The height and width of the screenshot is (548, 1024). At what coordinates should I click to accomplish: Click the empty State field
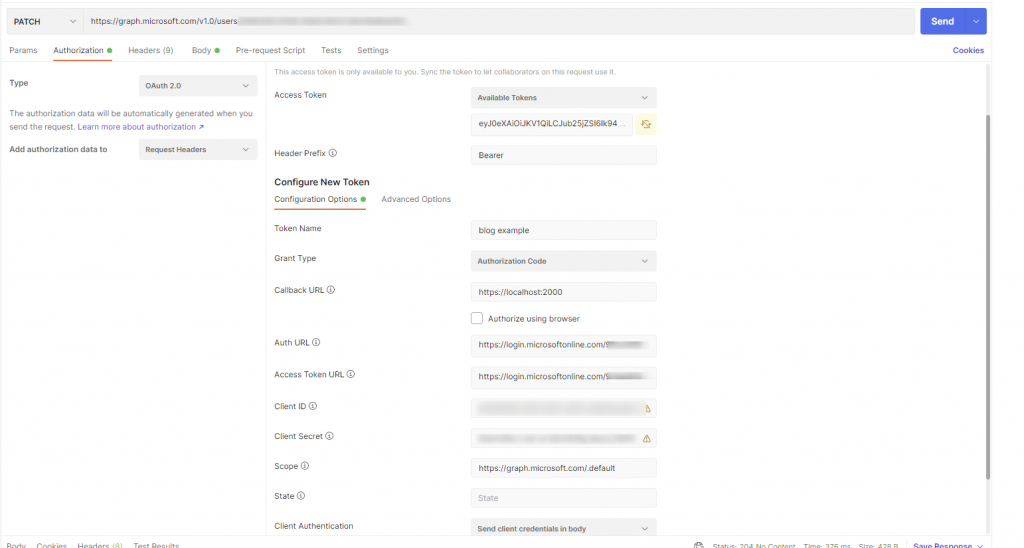pos(564,498)
